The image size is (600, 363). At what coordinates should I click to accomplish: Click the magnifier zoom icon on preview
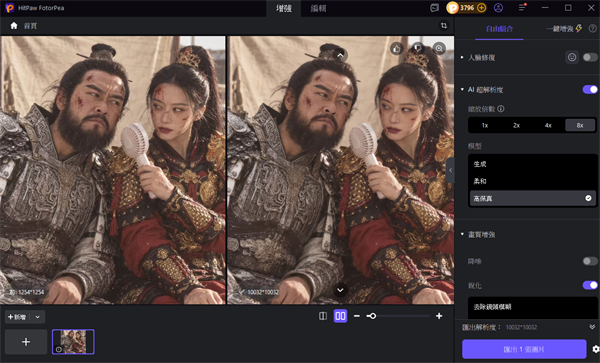pyautogui.click(x=439, y=49)
